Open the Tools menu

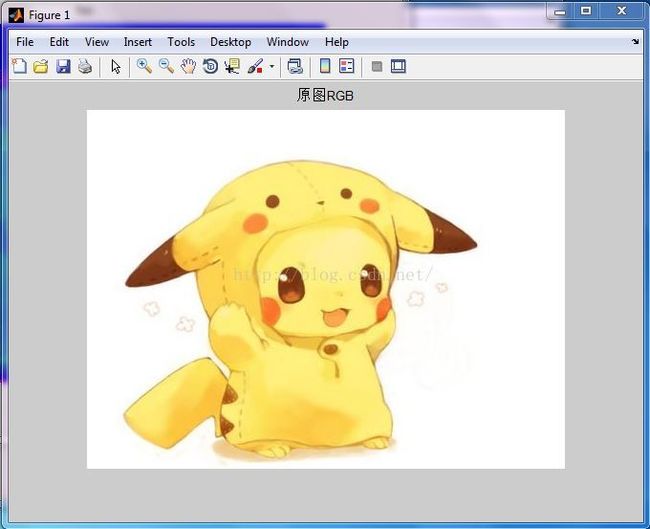point(181,42)
